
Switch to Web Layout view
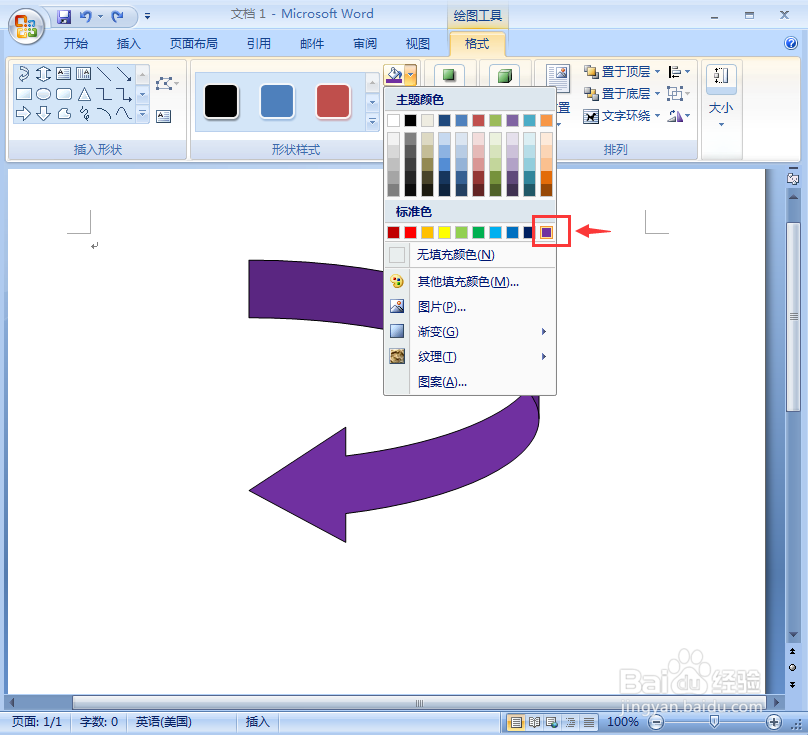click(x=552, y=722)
